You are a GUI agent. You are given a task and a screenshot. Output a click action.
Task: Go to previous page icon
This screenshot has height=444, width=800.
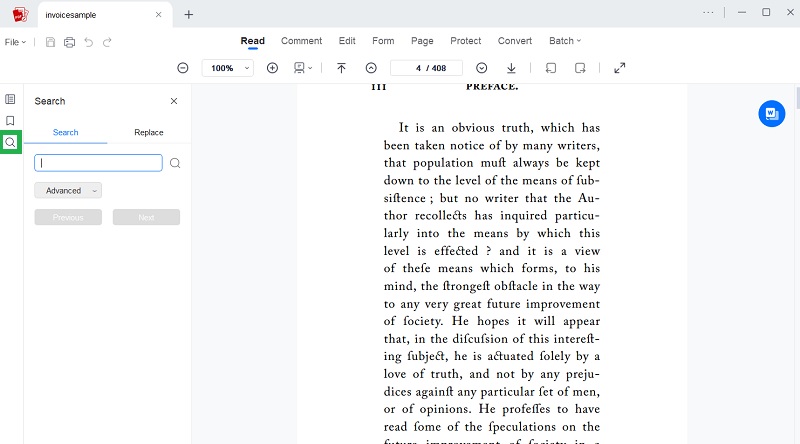[371, 68]
